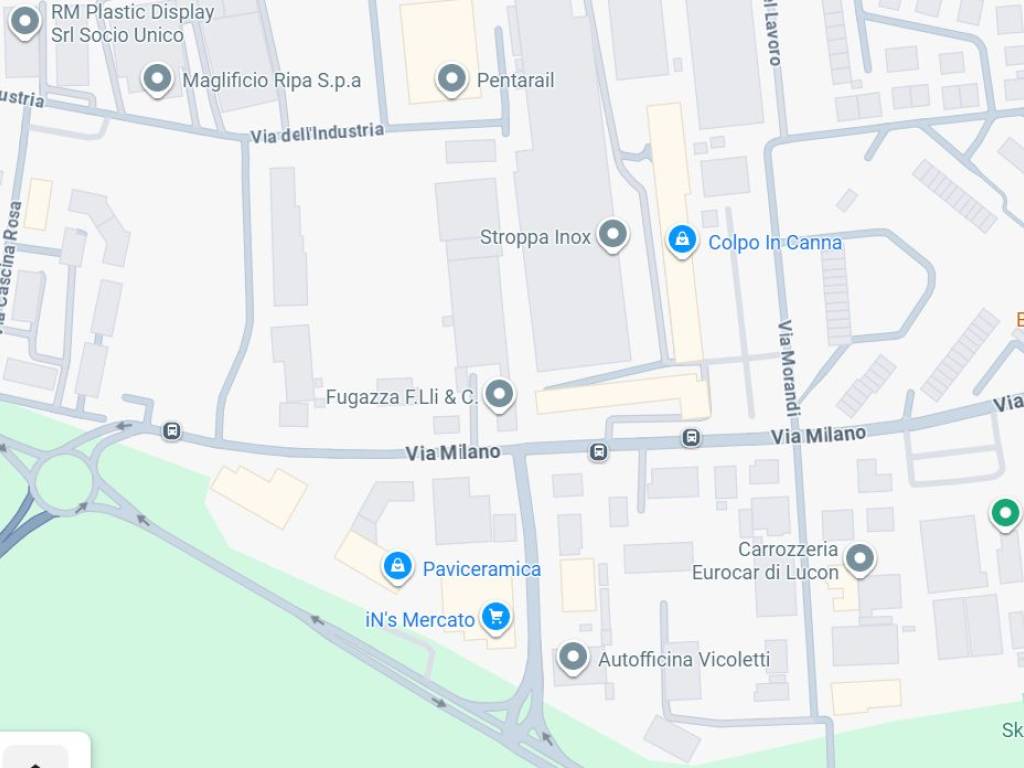Select the Maglificio Ripa S.p.a marker
Viewport: 1024px width, 768px height.
(157, 80)
